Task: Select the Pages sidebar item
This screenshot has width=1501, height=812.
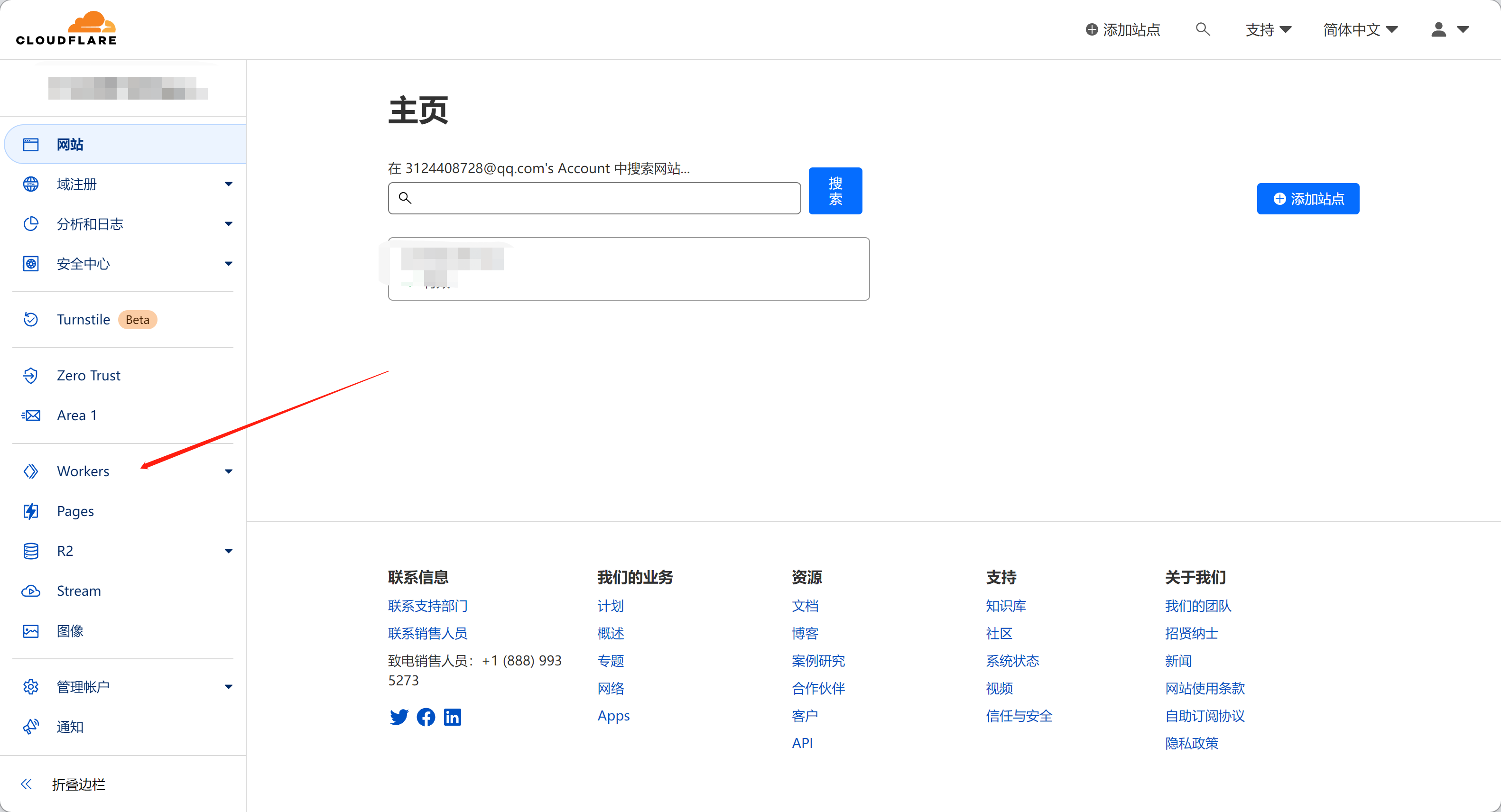Action: (75, 511)
